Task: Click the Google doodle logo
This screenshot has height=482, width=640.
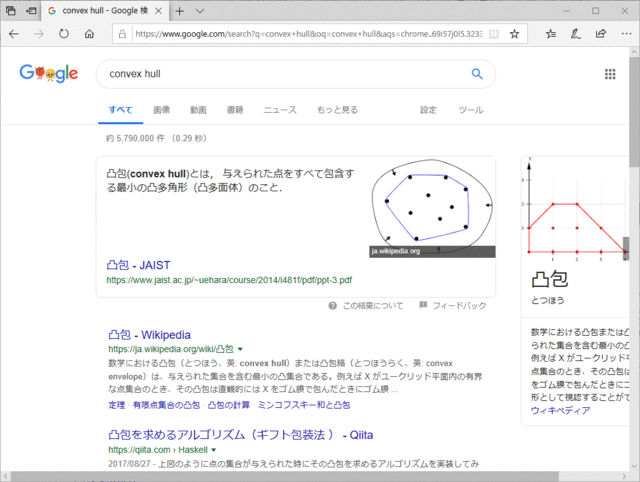Action: click(49, 73)
